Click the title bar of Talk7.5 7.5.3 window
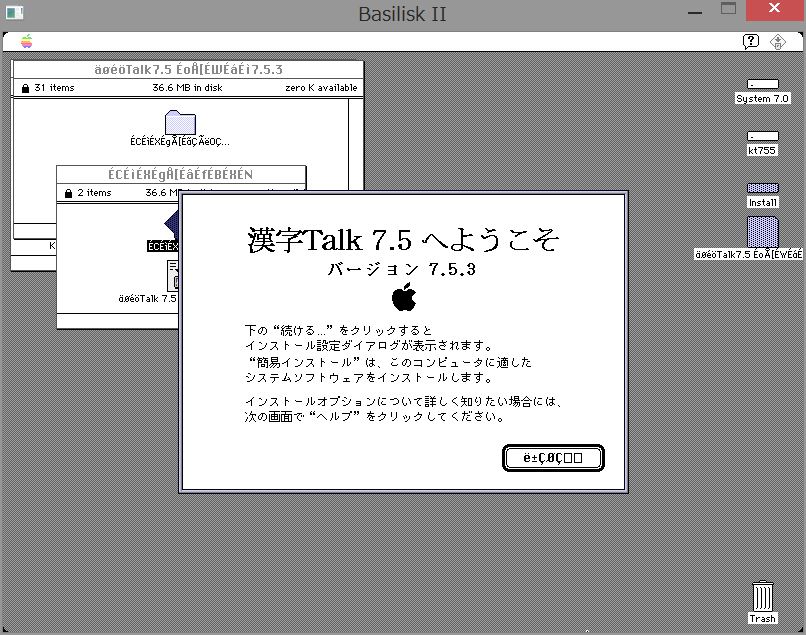Screen dimensions: 806x635 tap(188, 69)
